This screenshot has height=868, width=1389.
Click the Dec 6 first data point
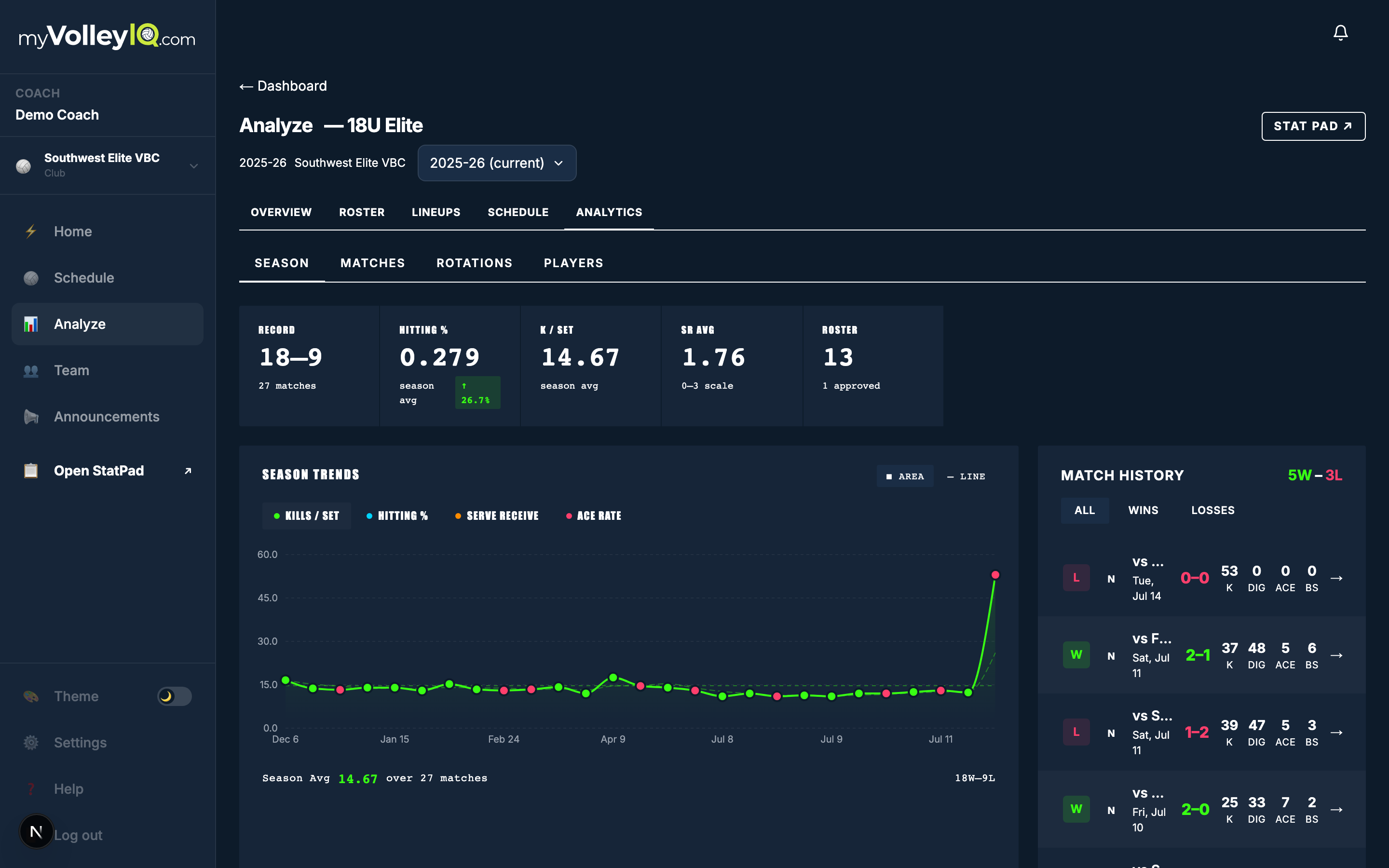coord(285,680)
